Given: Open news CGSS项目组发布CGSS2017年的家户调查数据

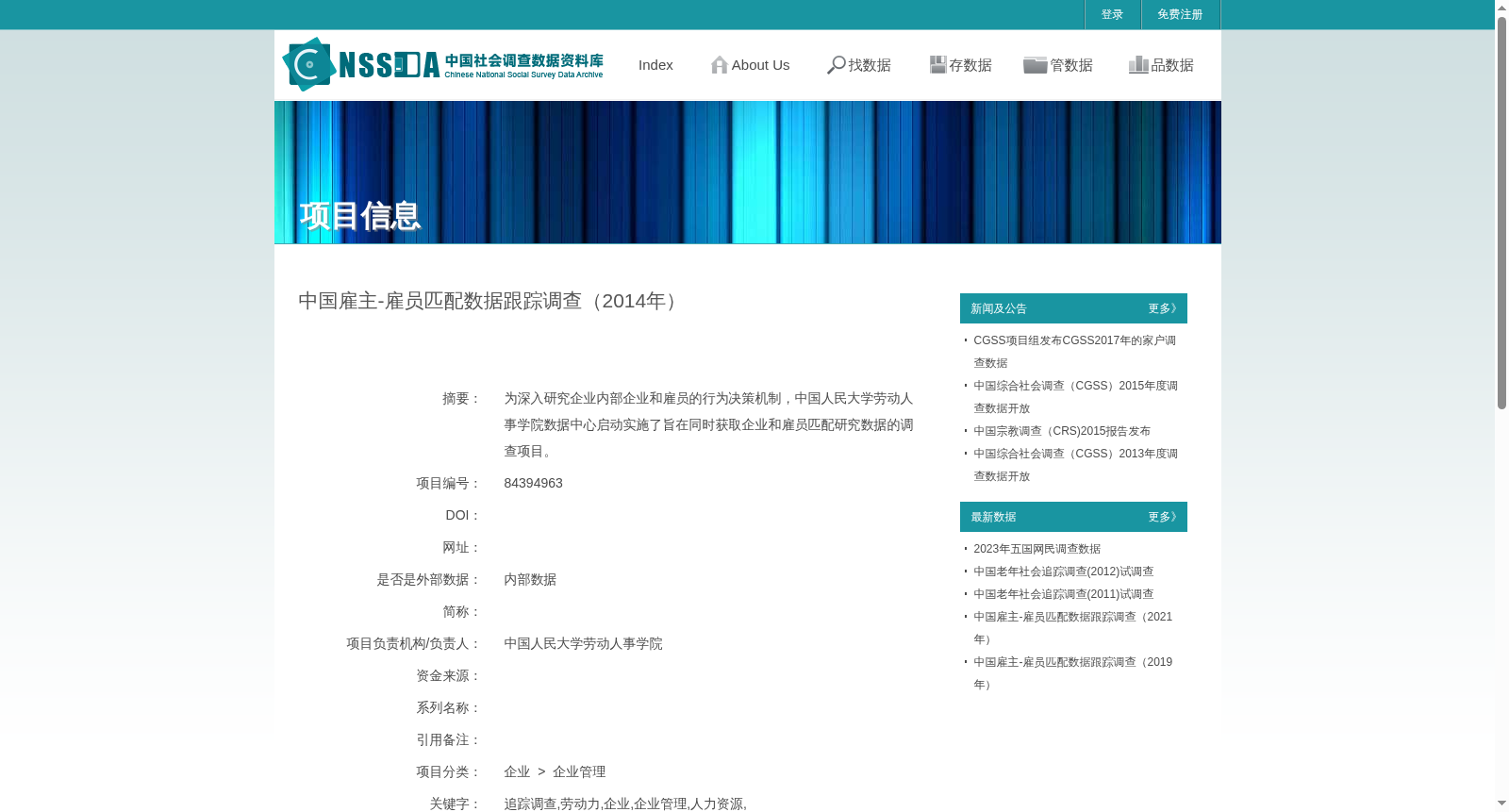Looking at the screenshot, I should tap(1075, 352).
